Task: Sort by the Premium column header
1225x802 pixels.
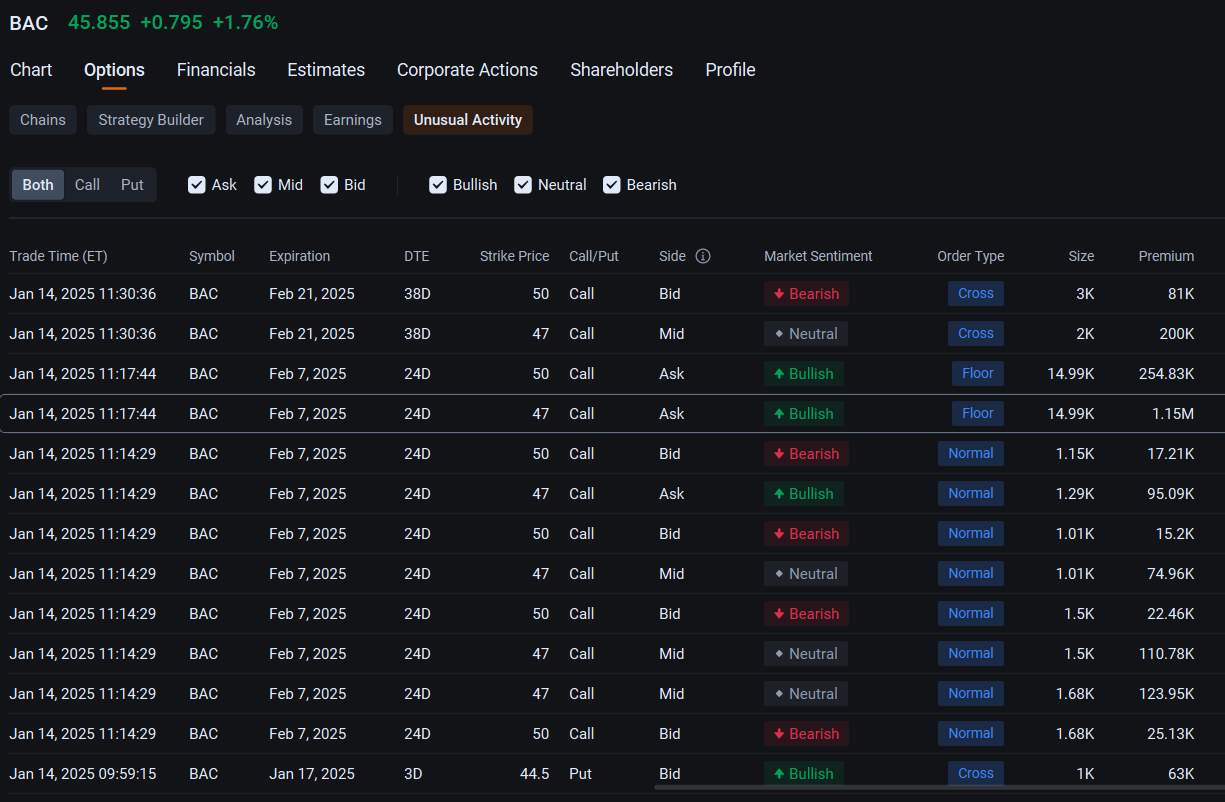Action: tap(1166, 256)
